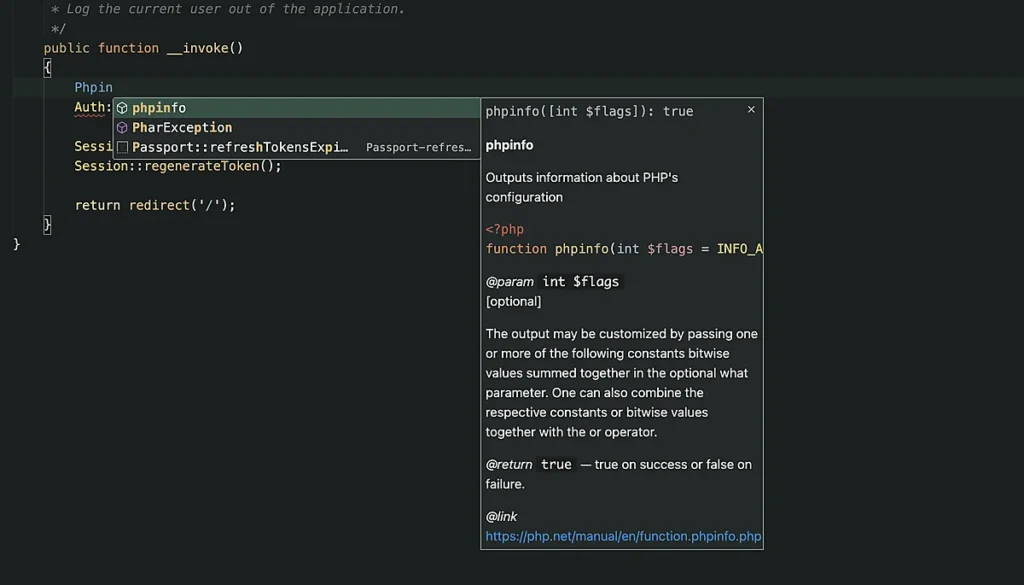Click the PharException class icon
Image resolution: width=1024 pixels, height=585 pixels.
(124, 127)
